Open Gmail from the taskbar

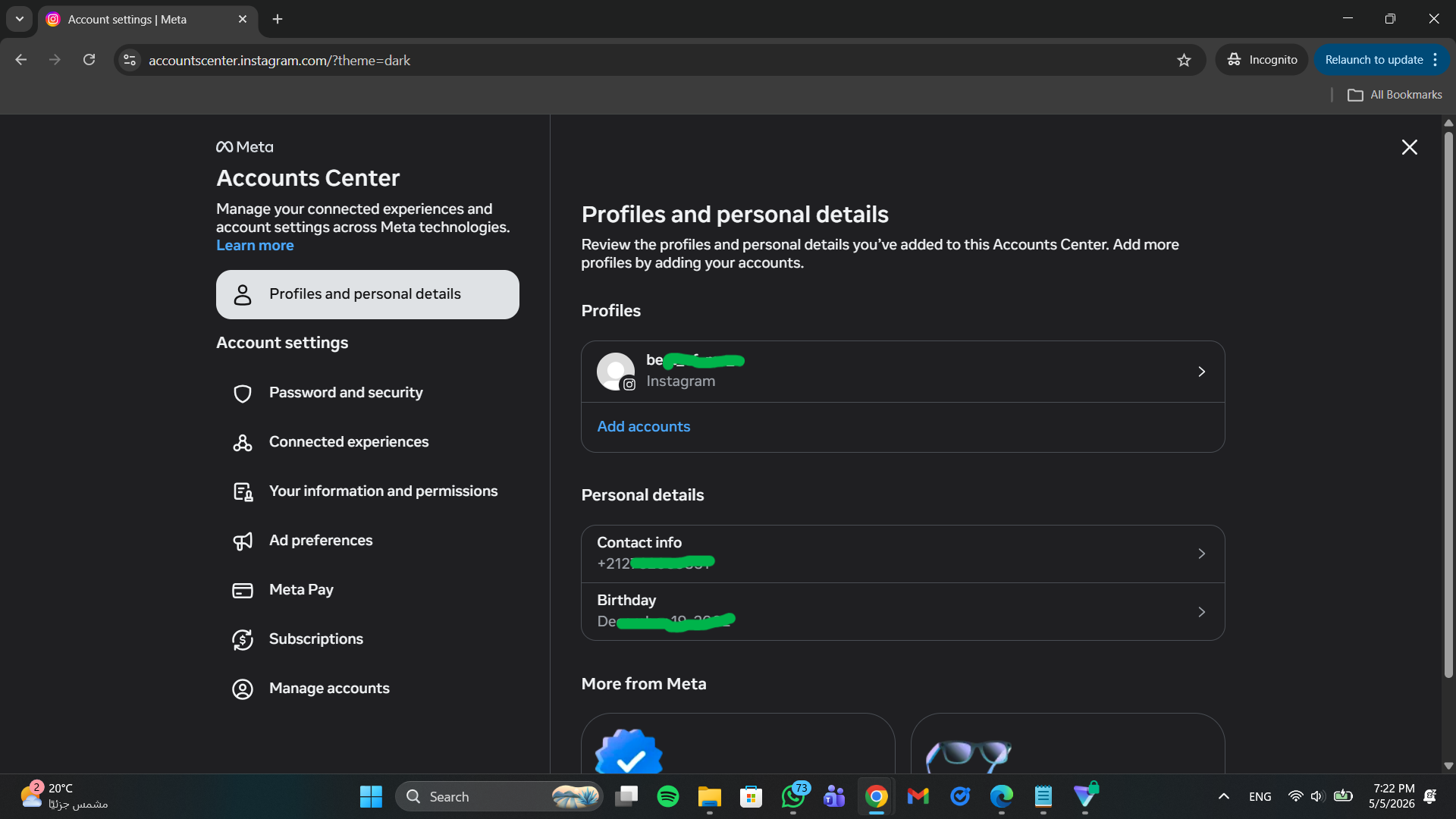918,797
